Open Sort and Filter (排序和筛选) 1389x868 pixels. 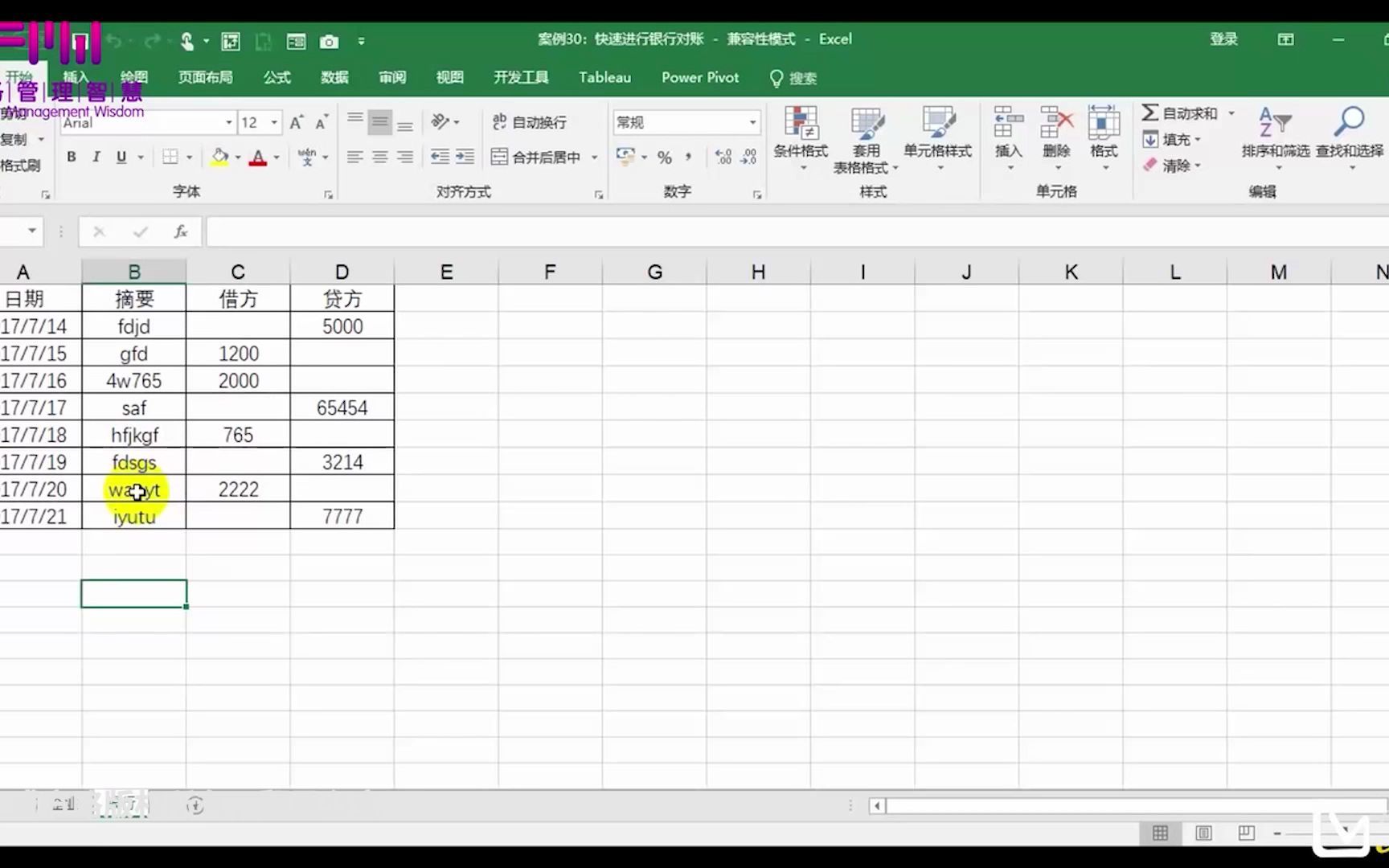pyautogui.click(x=1276, y=138)
